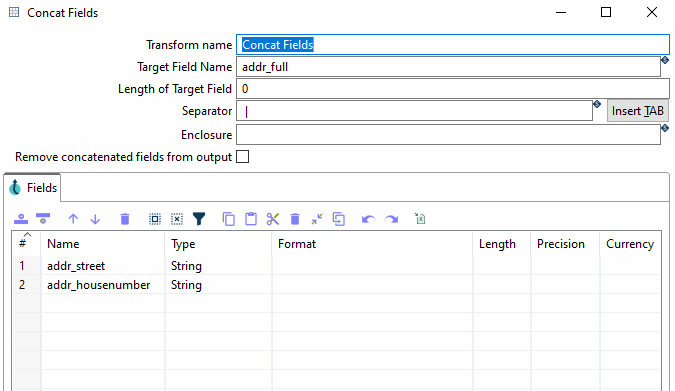Screen dimensions: 675x391
Task: Undo the last table edit
Action: point(368,220)
